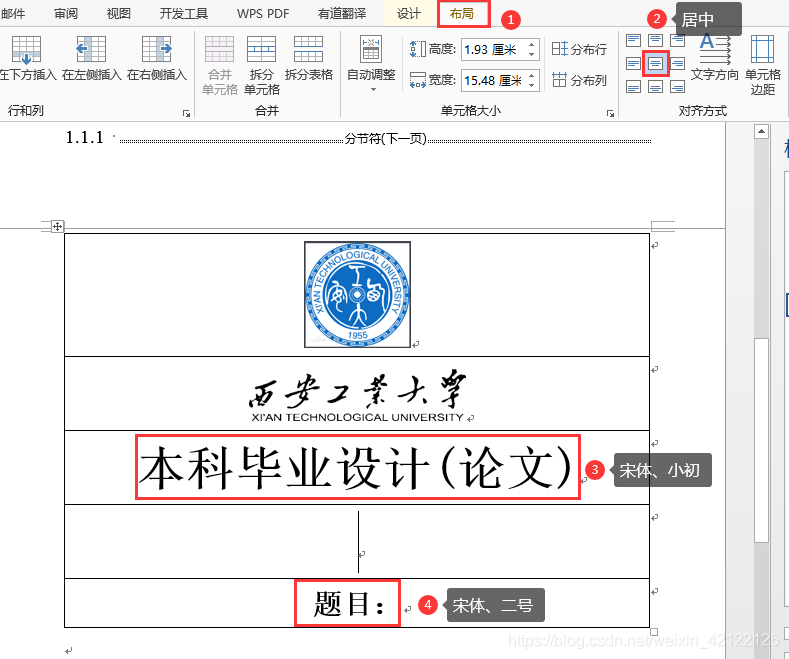This screenshot has width=789, height=659.
Task: Open the 有道翻译 tab
Action: (342, 13)
